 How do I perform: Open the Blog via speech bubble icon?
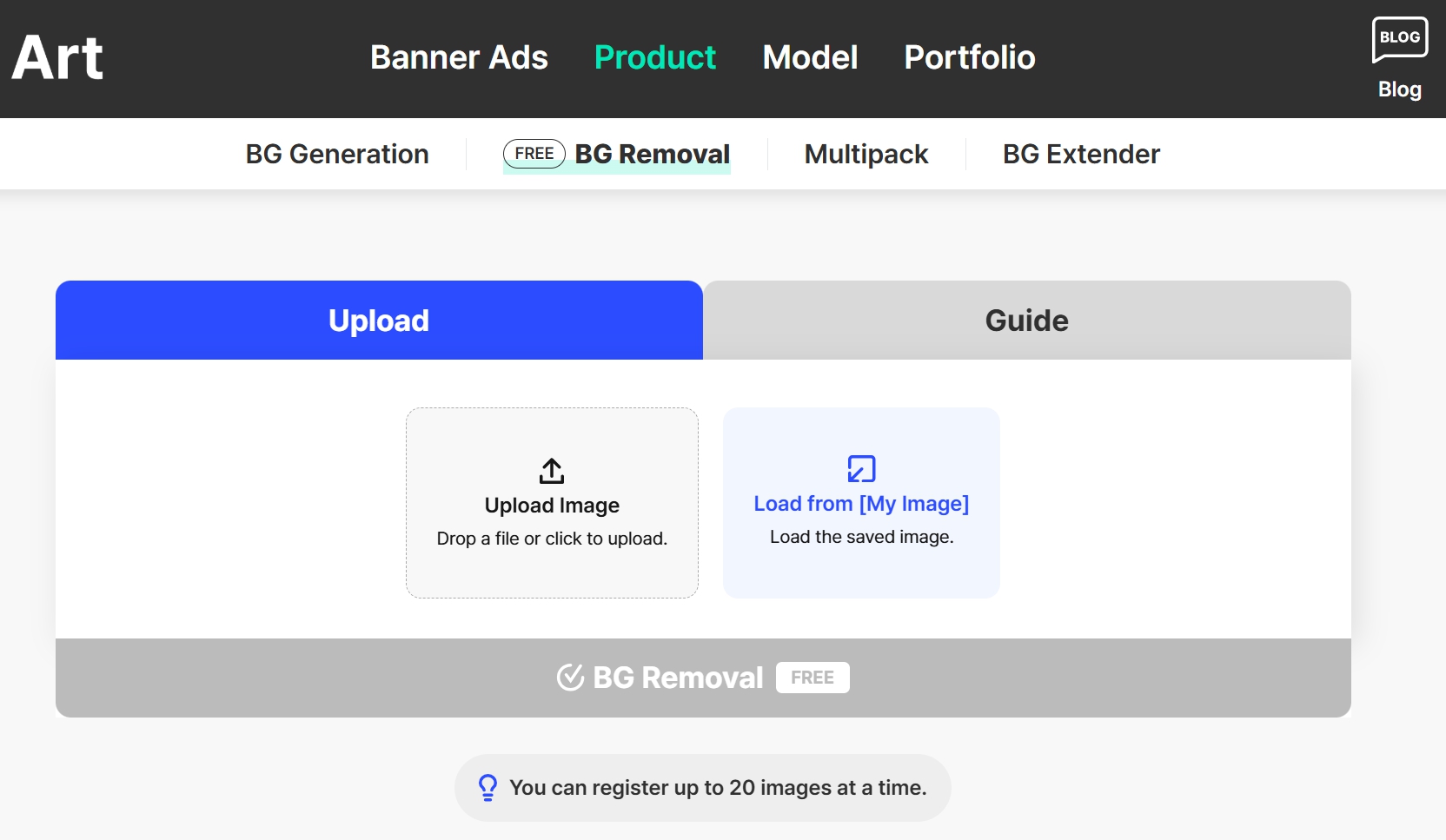click(1399, 37)
